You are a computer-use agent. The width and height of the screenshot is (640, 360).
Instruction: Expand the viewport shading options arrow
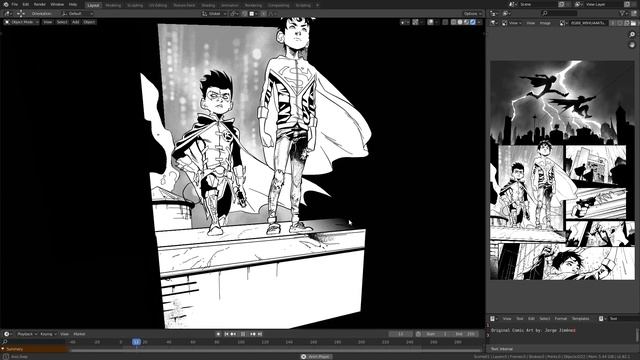point(479,22)
